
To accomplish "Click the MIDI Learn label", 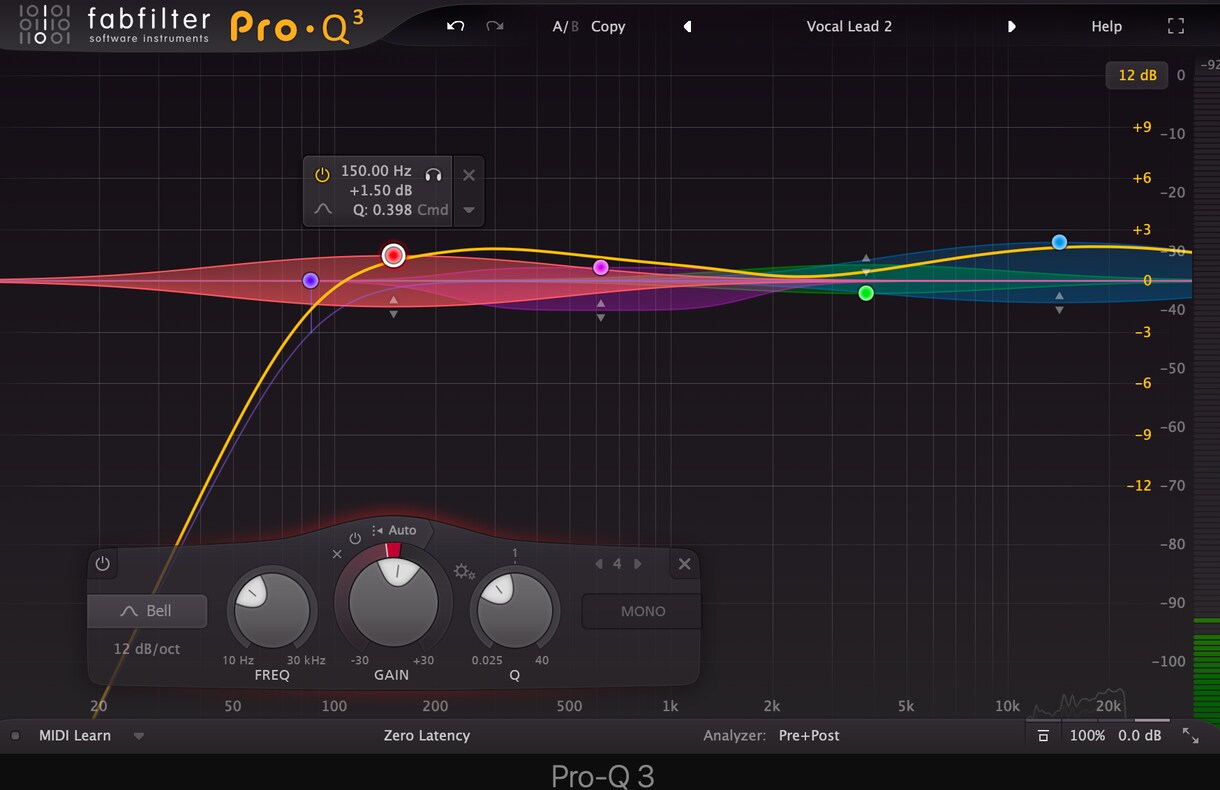I will (75, 735).
